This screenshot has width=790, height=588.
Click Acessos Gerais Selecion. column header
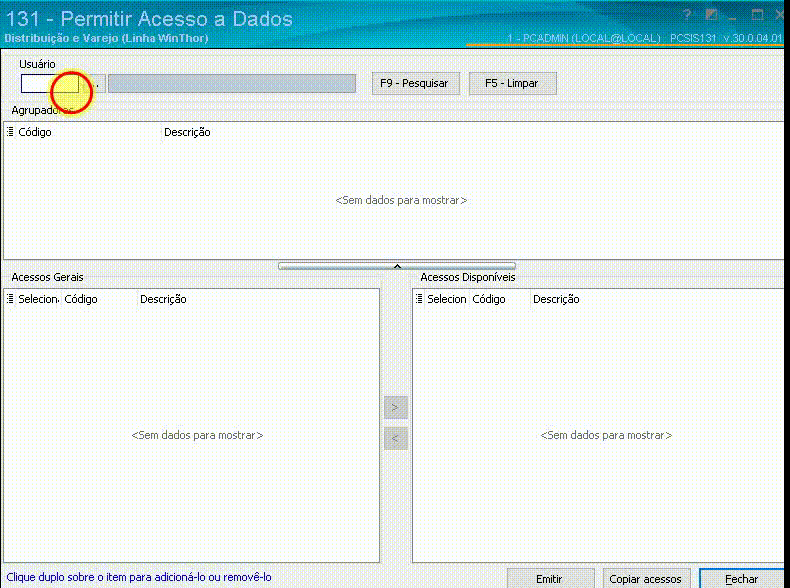point(39,299)
